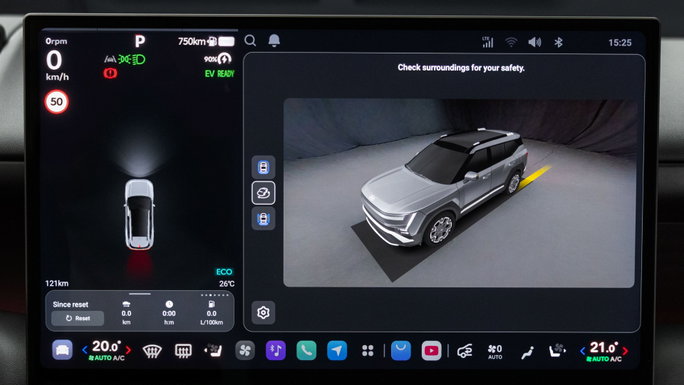The width and height of the screenshot is (684, 385).
Task: Tap the ECO drive mode label
Action: 224,272
